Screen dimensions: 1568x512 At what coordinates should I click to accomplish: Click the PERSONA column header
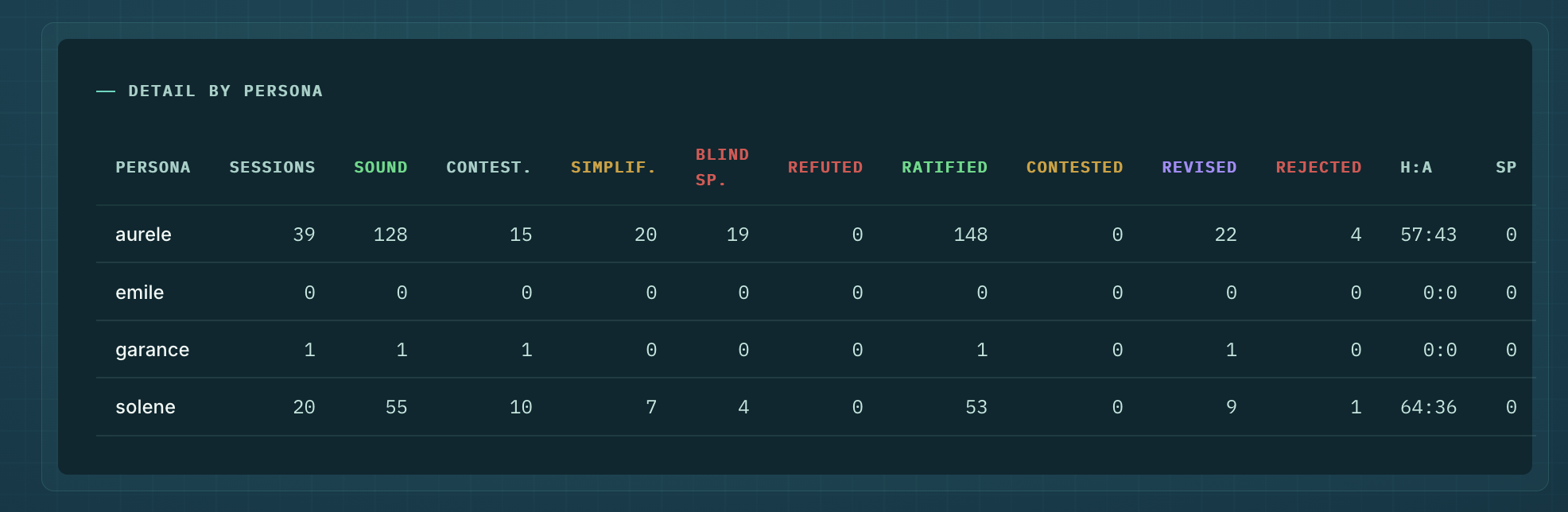[153, 168]
